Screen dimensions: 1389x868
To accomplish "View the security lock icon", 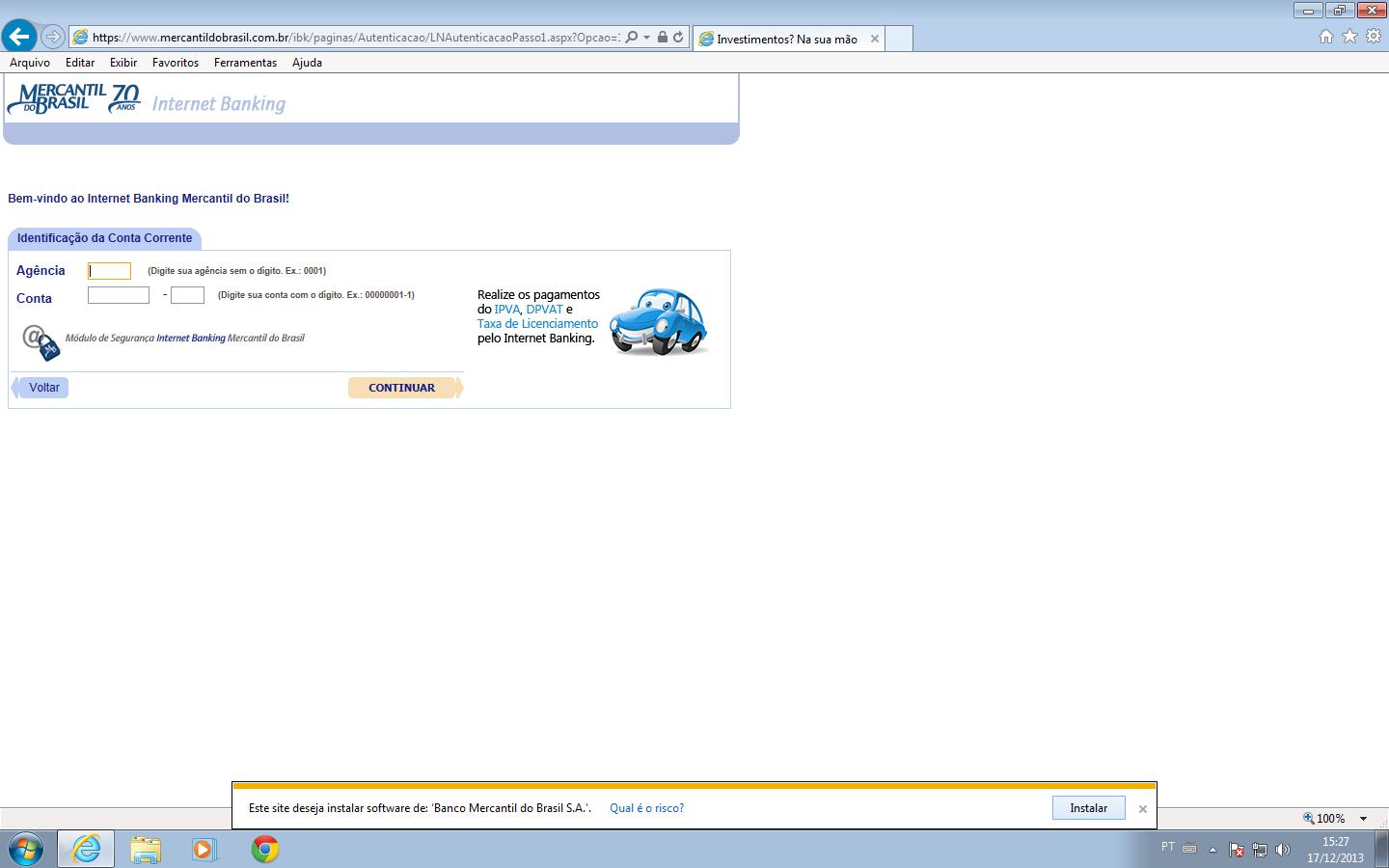I will 663,38.
